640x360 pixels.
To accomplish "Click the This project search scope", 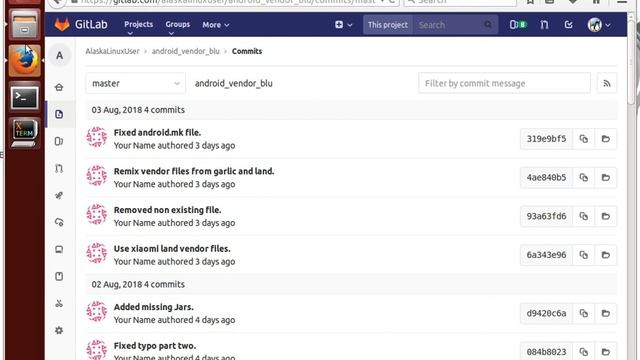I will [388, 25].
